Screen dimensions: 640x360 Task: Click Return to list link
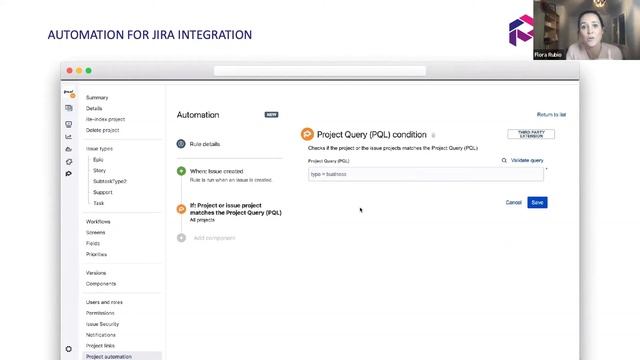(x=551, y=115)
